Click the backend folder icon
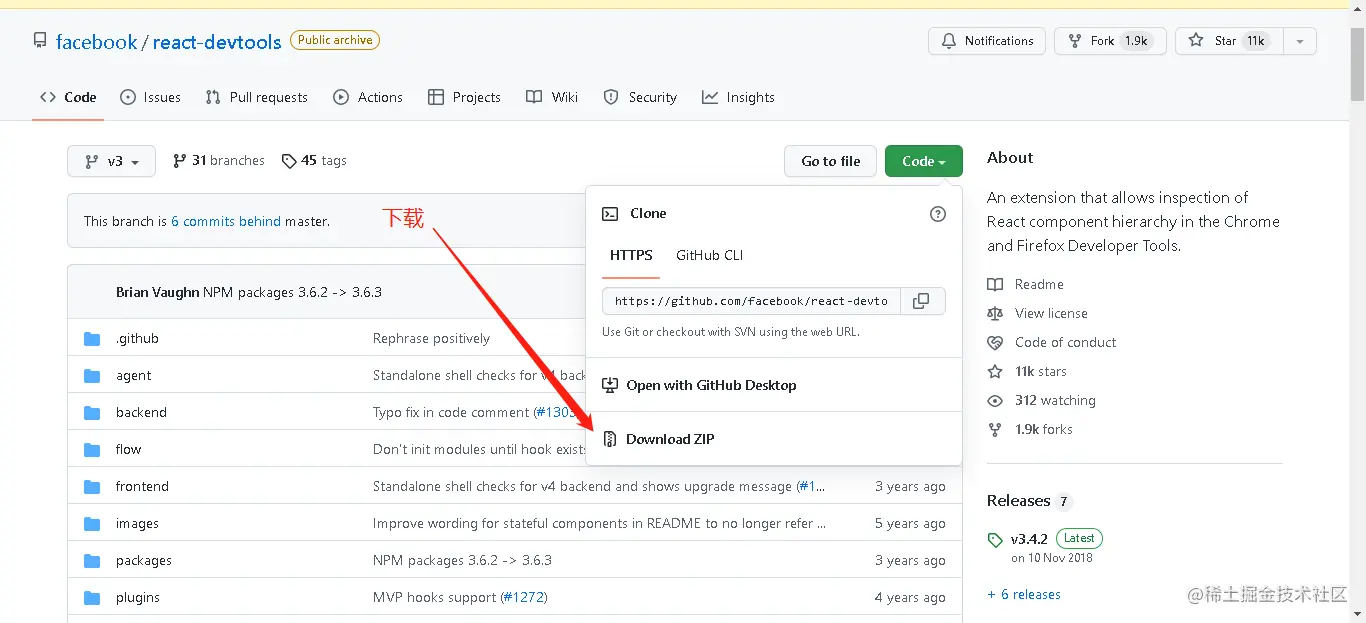This screenshot has height=623, width=1366. [92, 413]
